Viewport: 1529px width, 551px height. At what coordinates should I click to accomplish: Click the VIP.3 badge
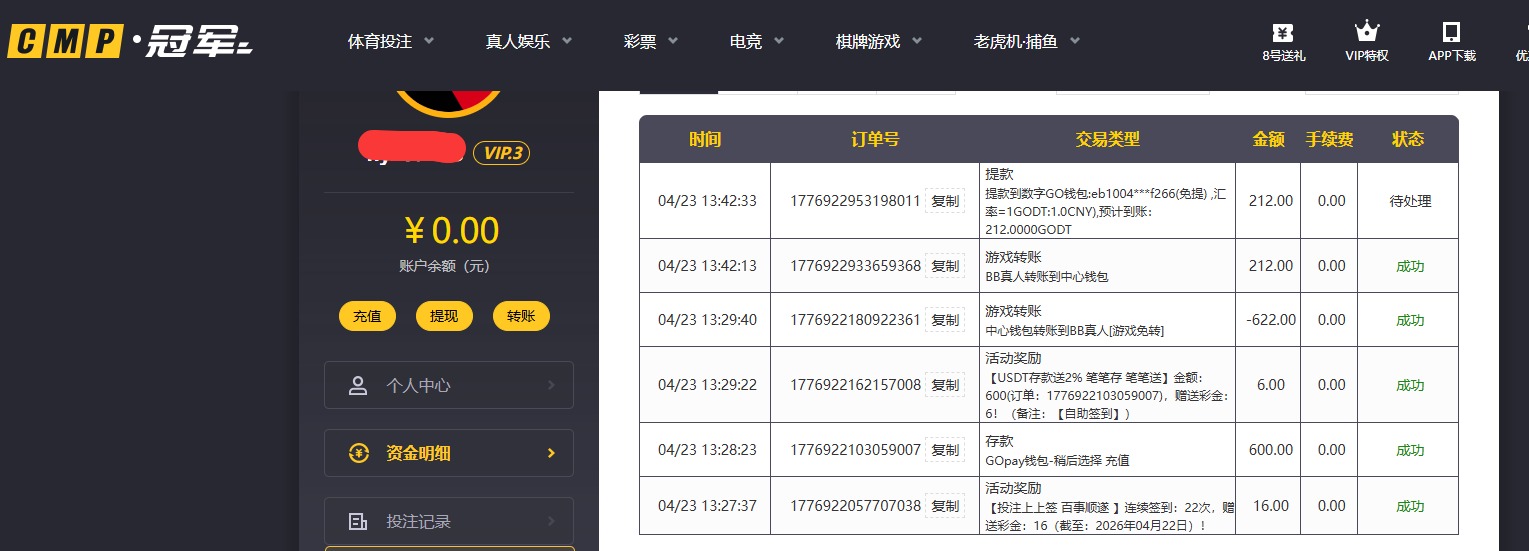tap(501, 153)
